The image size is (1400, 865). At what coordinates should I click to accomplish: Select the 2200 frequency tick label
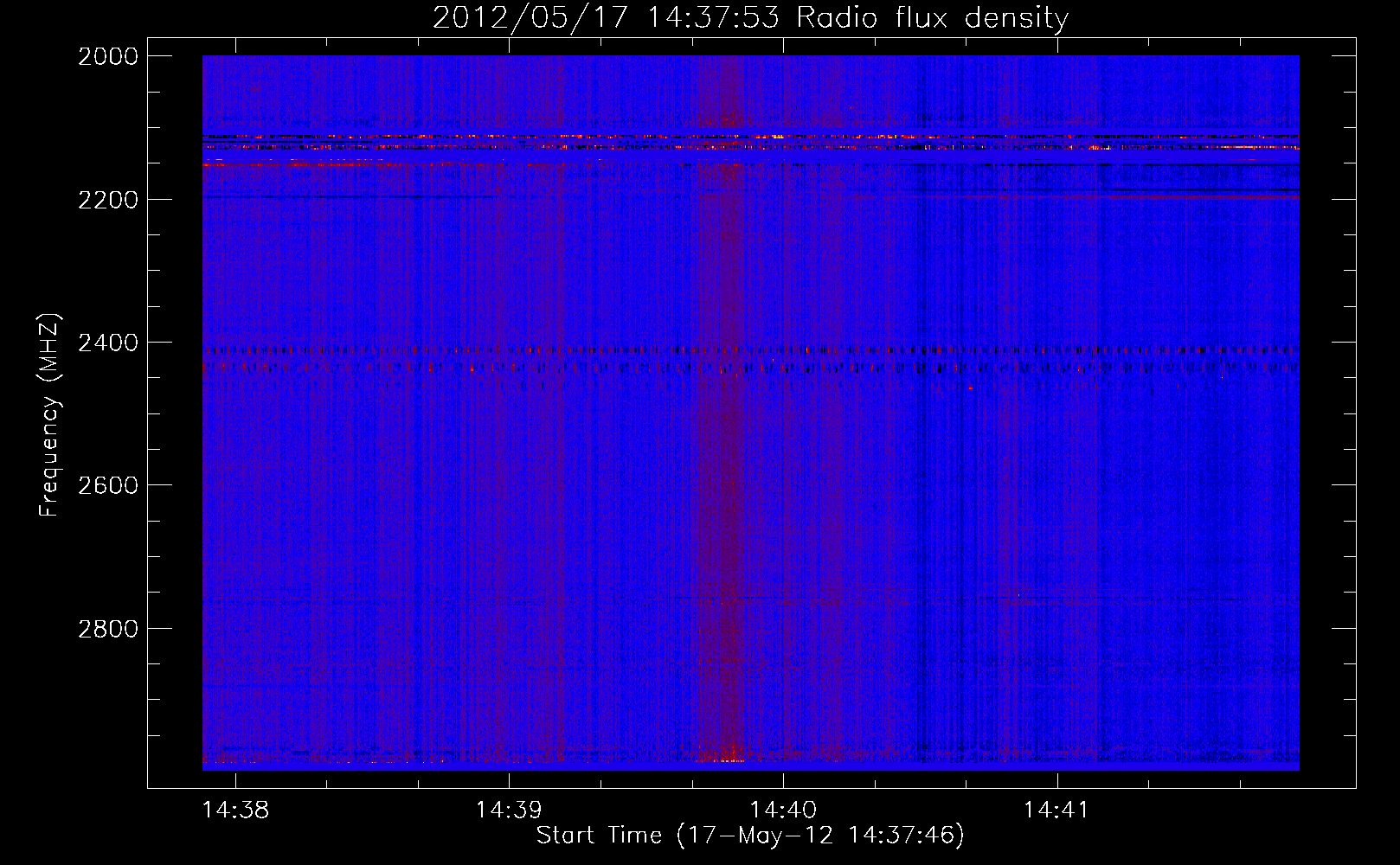pos(108,200)
